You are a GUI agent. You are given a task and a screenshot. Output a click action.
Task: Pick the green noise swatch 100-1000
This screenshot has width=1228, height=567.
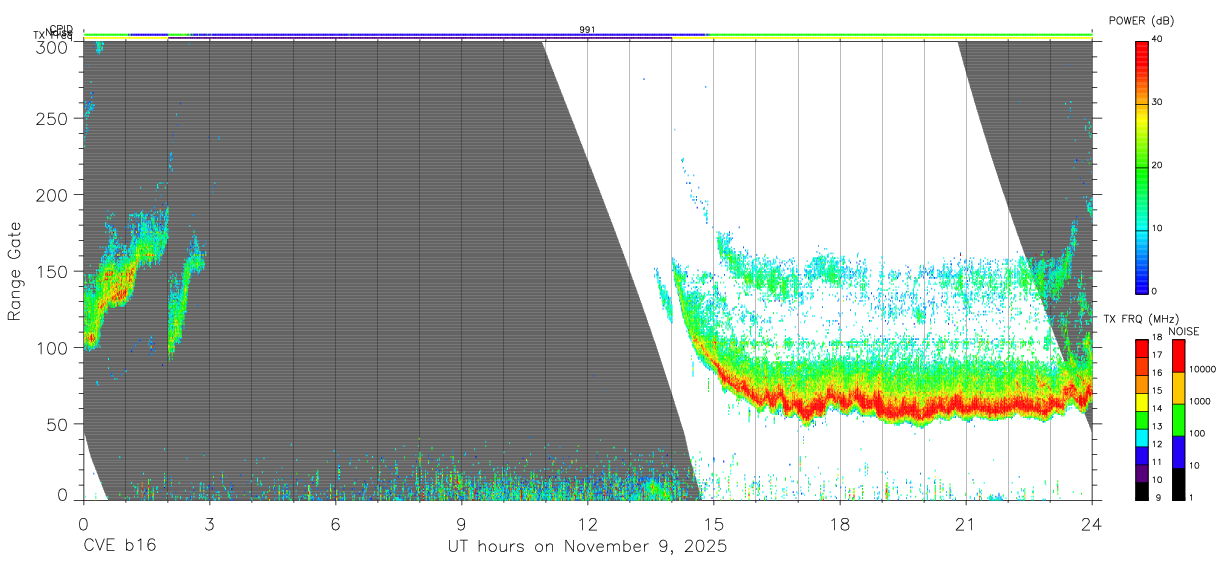1178,420
